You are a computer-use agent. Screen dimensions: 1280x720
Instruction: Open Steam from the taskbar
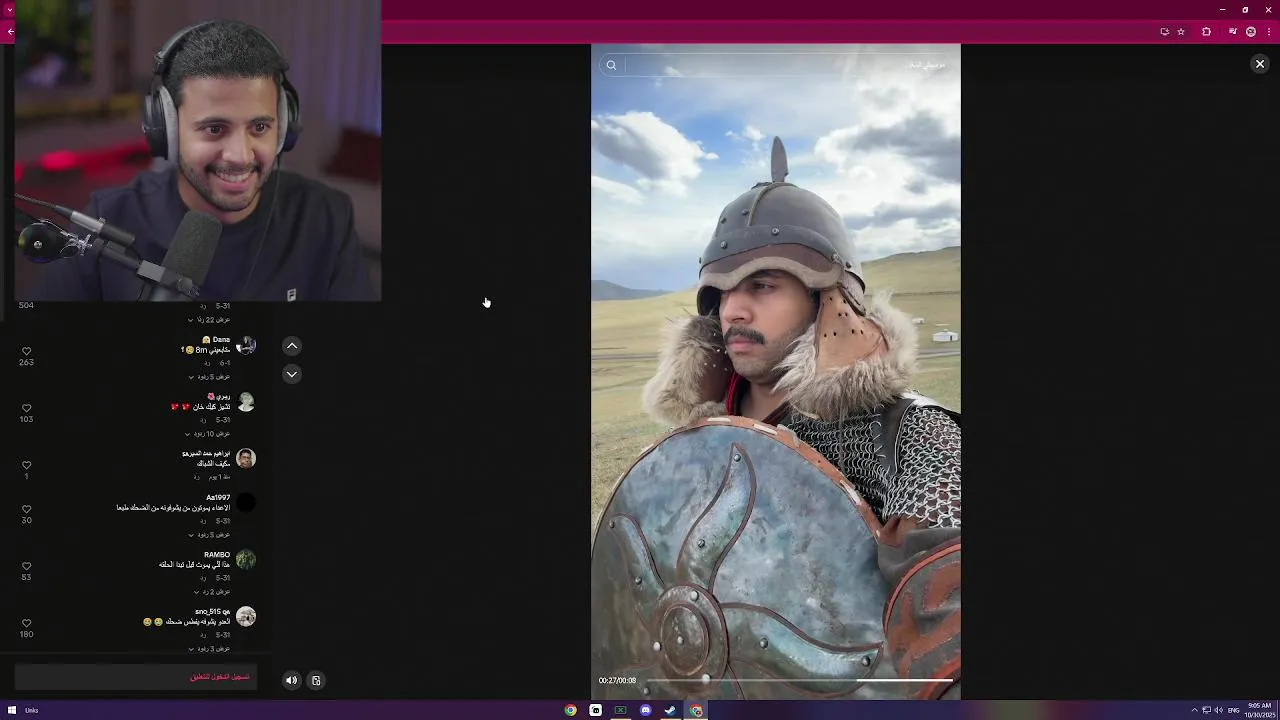point(671,710)
